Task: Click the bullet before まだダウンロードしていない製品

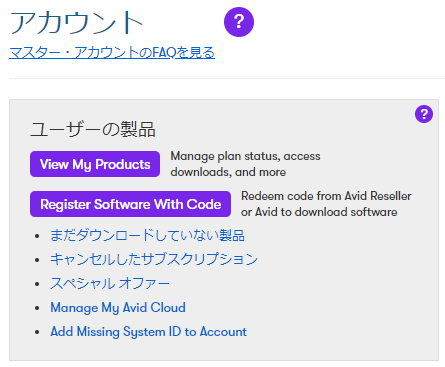Action: [x=37, y=236]
